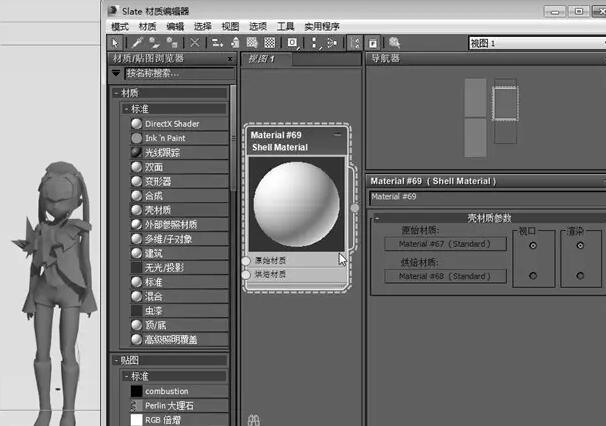Click the binoculars icon at view bottom
606x426 pixels.
coord(254,420)
